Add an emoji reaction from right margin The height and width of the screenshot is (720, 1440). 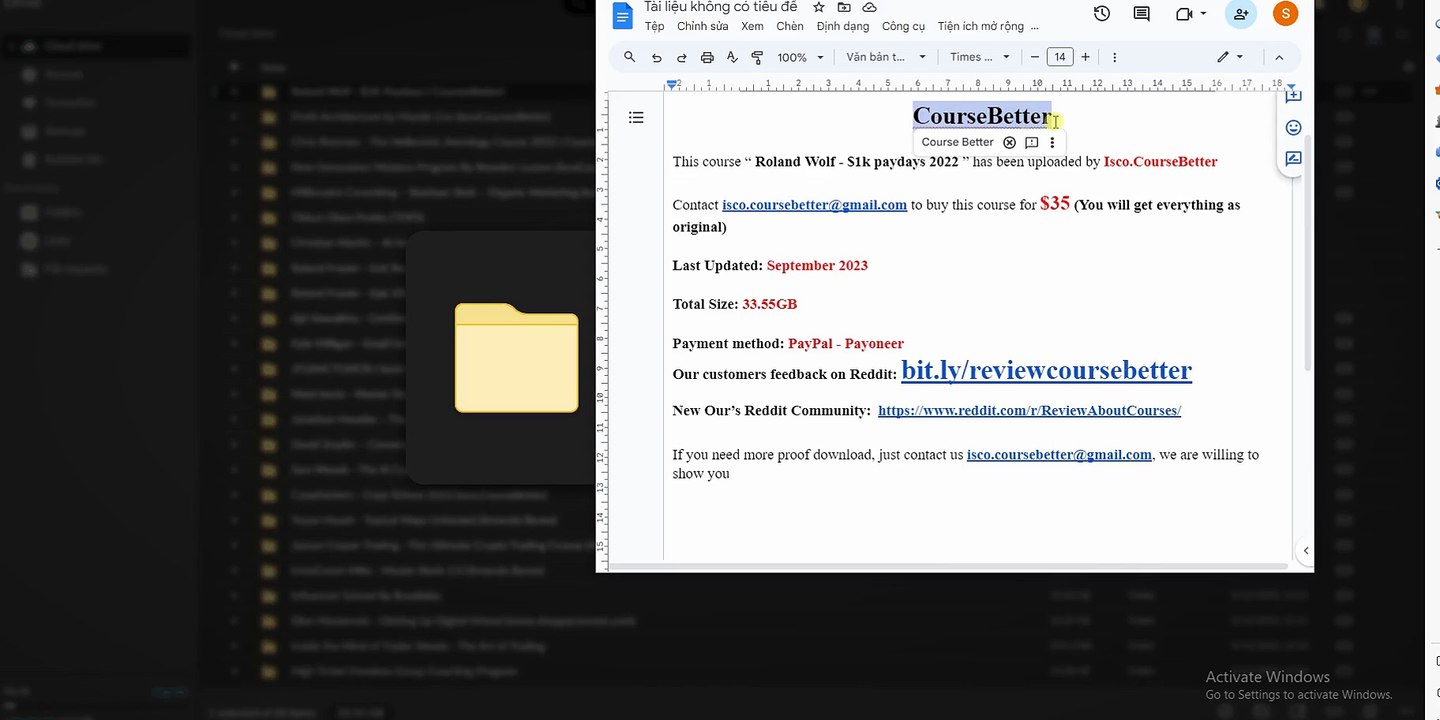1293,127
